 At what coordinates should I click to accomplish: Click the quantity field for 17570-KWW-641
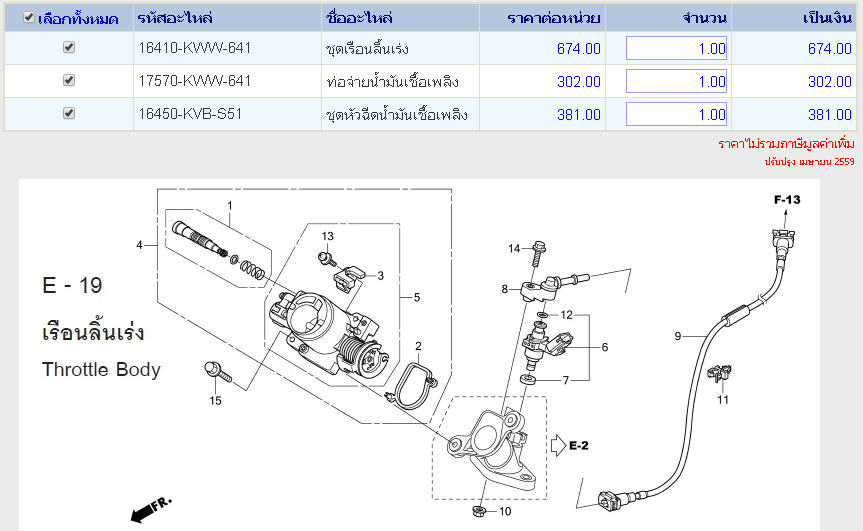point(676,81)
